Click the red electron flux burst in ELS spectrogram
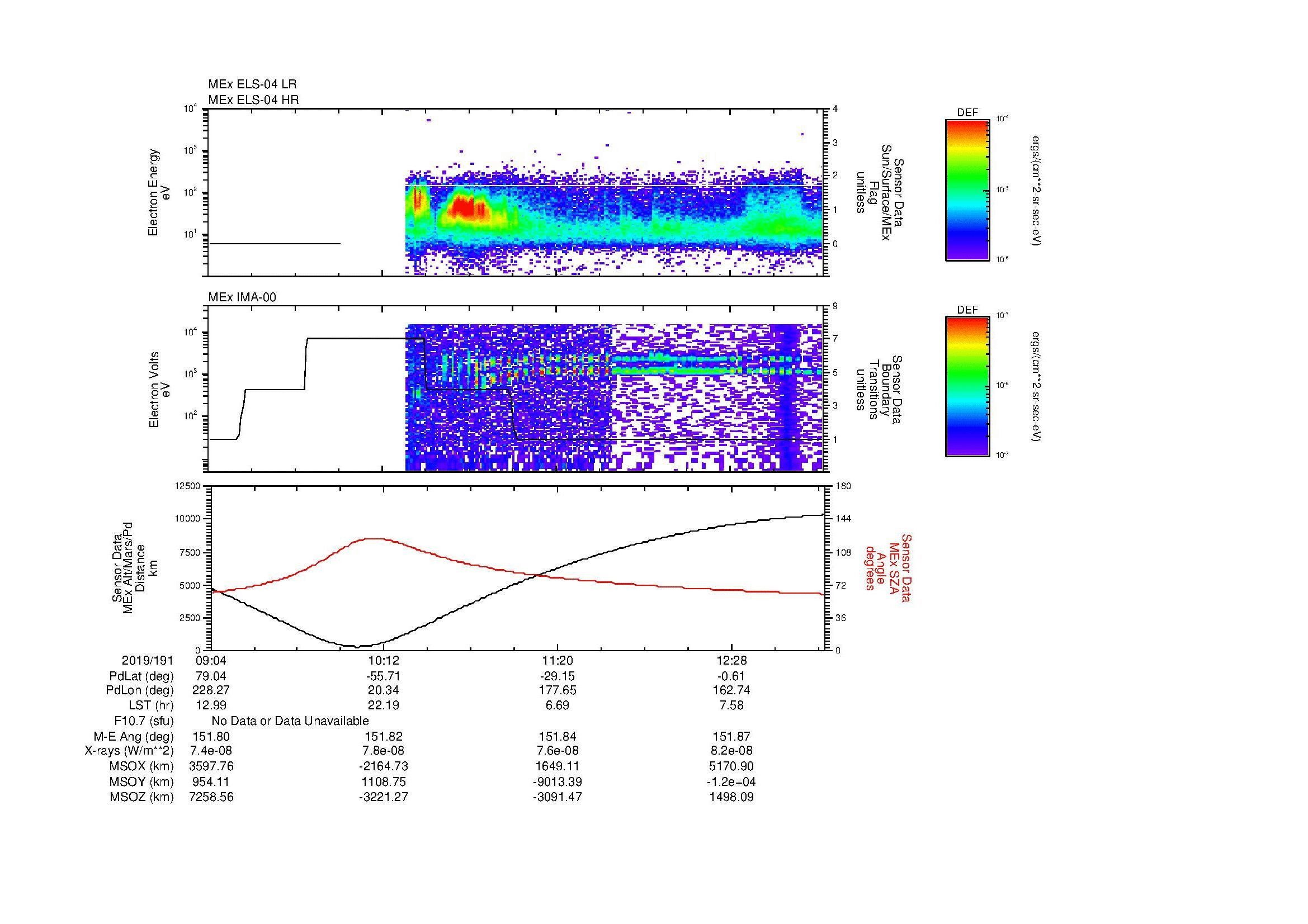 point(466,207)
